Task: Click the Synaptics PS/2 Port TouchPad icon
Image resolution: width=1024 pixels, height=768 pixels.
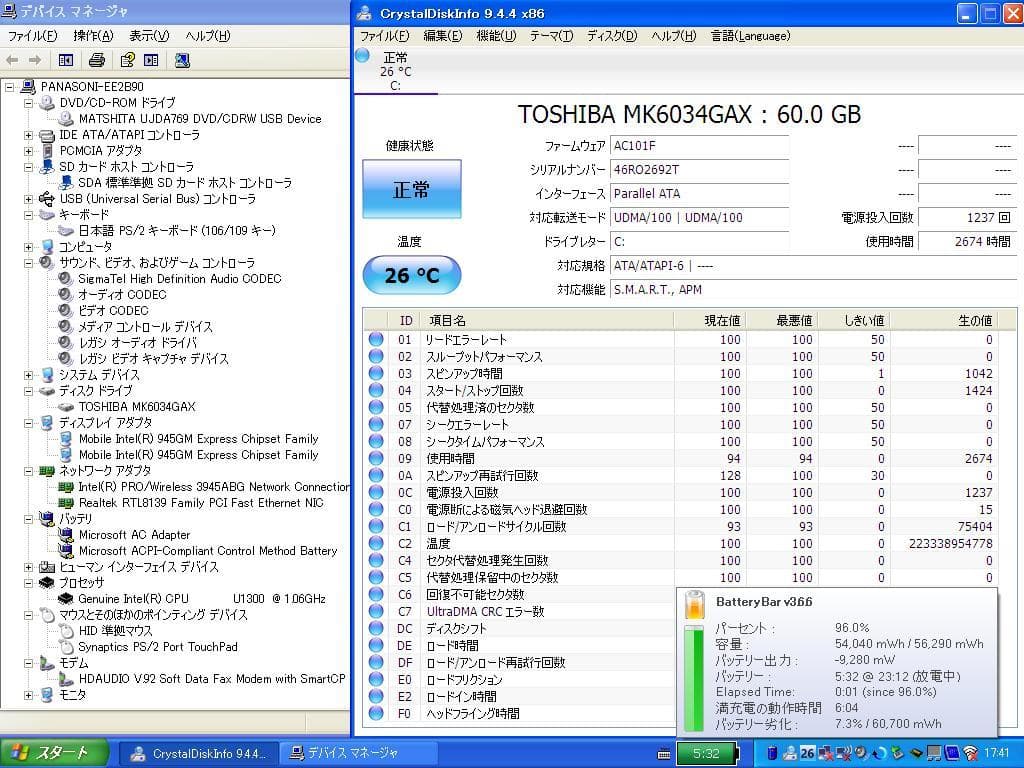Action: (x=66, y=647)
